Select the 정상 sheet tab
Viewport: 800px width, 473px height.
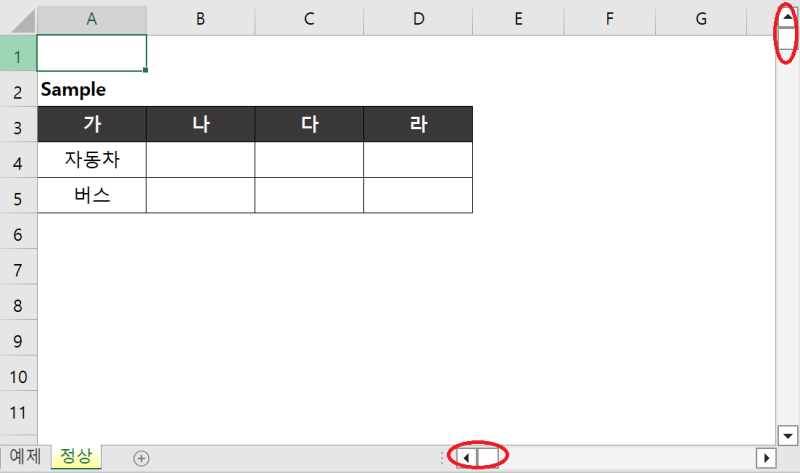(x=76, y=456)
